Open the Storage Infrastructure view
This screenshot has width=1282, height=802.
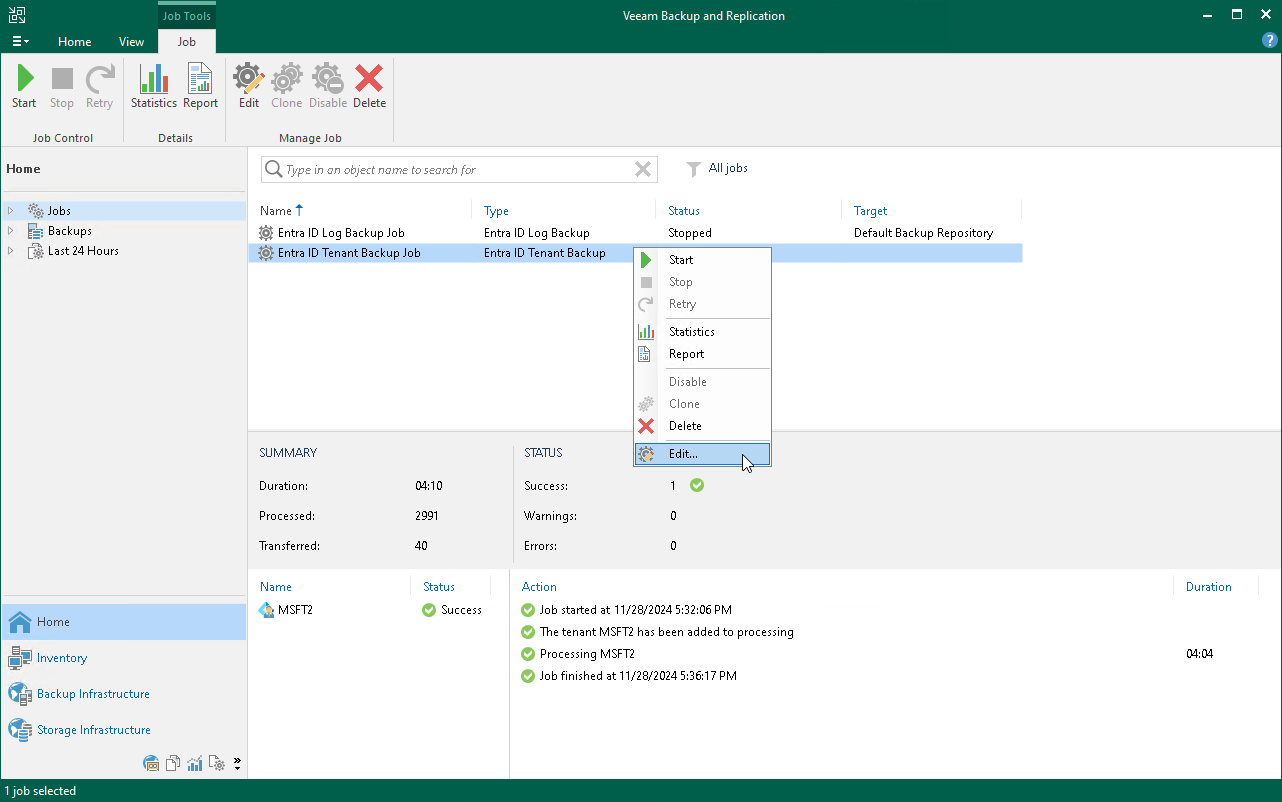123,730
